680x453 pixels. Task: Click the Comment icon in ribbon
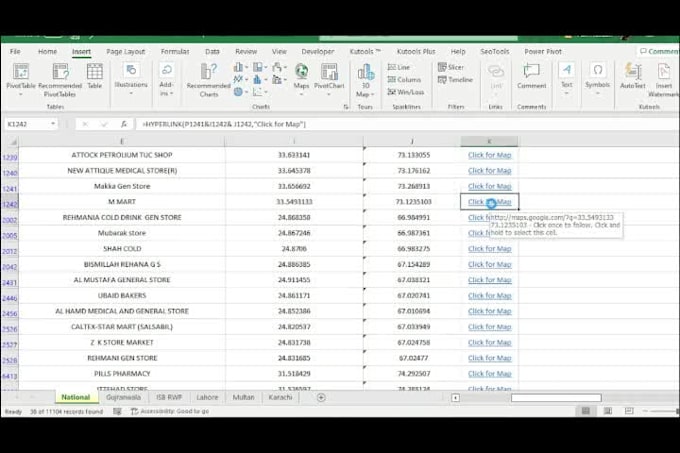[531, 76]
